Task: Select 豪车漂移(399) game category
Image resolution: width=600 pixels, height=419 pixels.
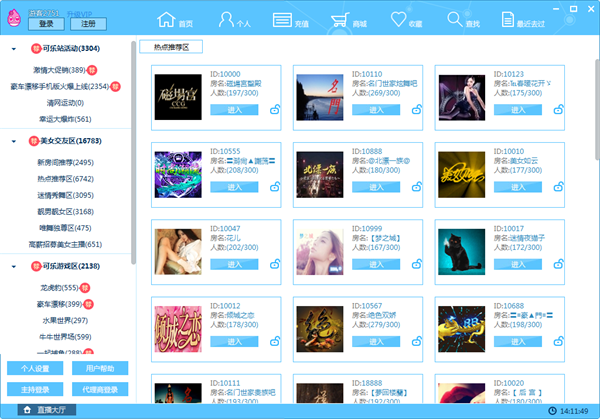Action: coord(59,304)
